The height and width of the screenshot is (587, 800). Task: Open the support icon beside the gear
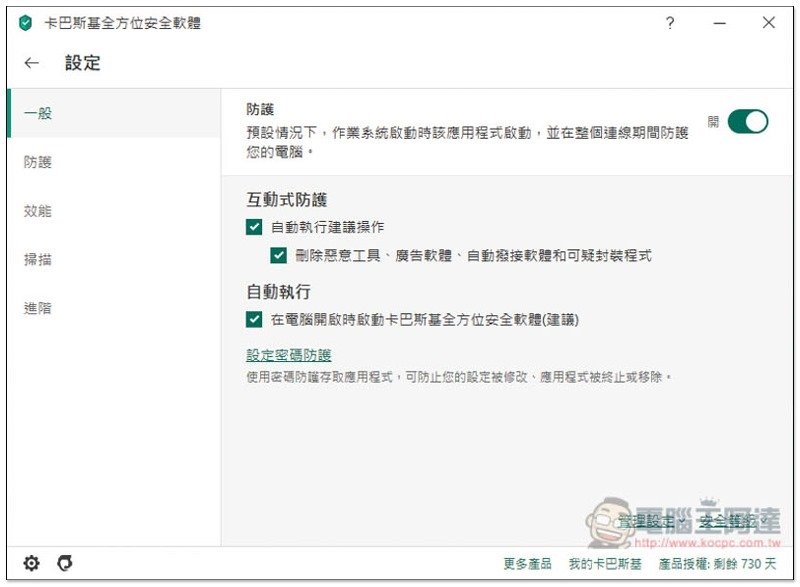click(x=65, y=563)
